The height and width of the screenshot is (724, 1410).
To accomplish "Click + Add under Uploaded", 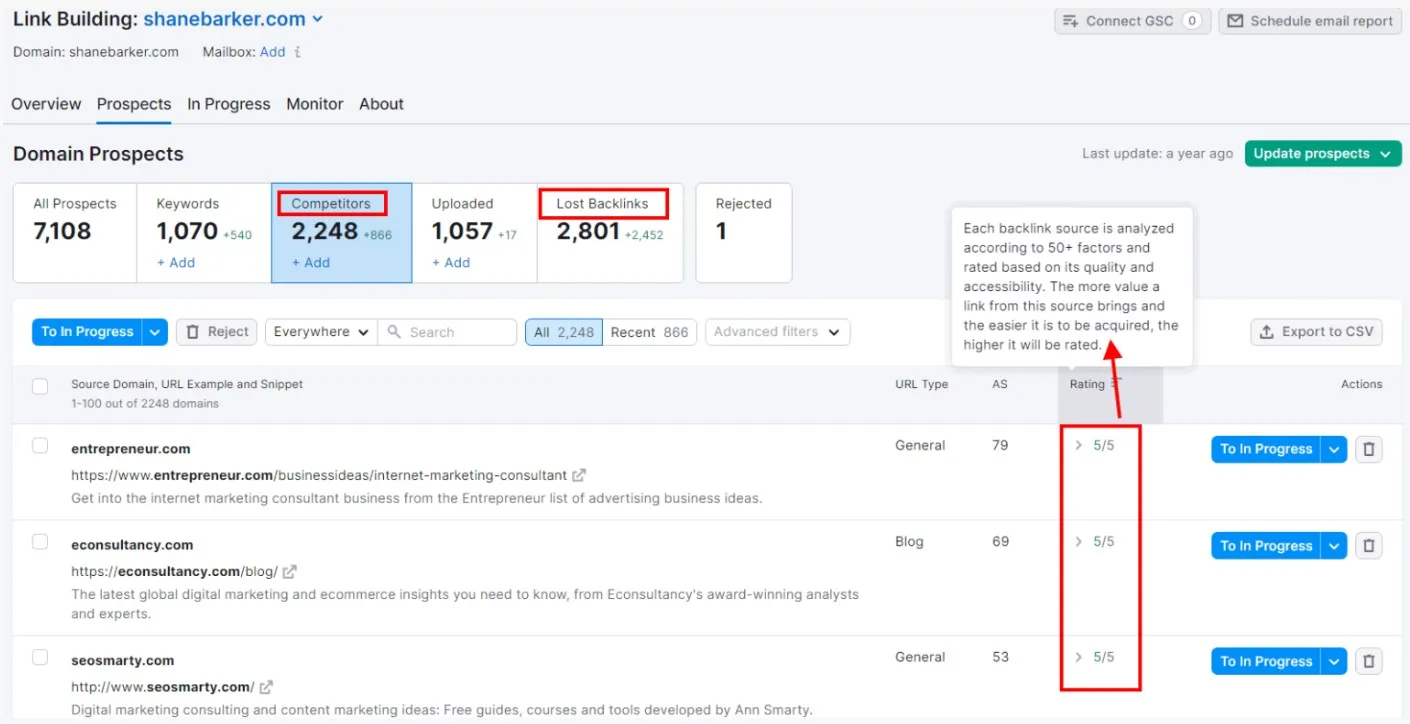I will (x=451, y=262).
